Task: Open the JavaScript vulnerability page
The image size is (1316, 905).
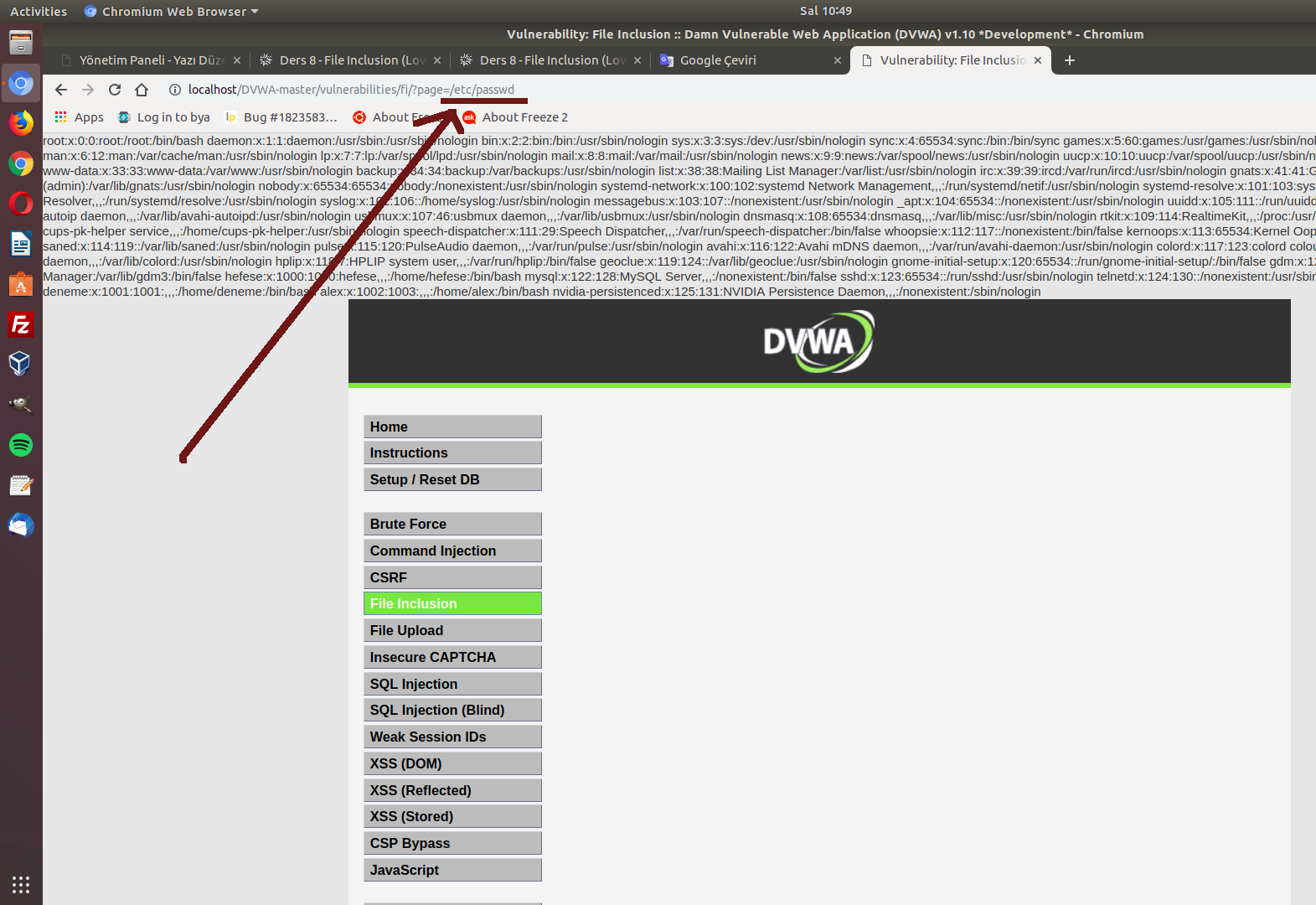Action: tap(452, 870)
